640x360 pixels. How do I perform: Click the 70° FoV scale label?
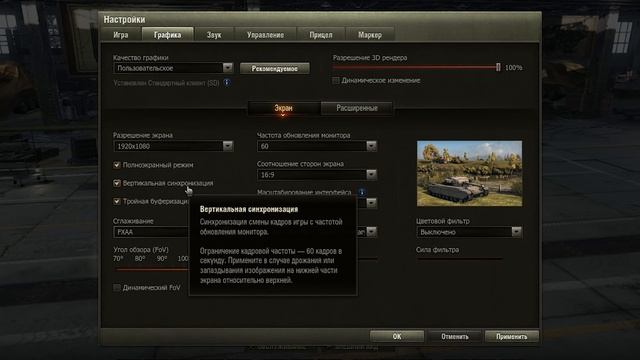click(118, 259)
